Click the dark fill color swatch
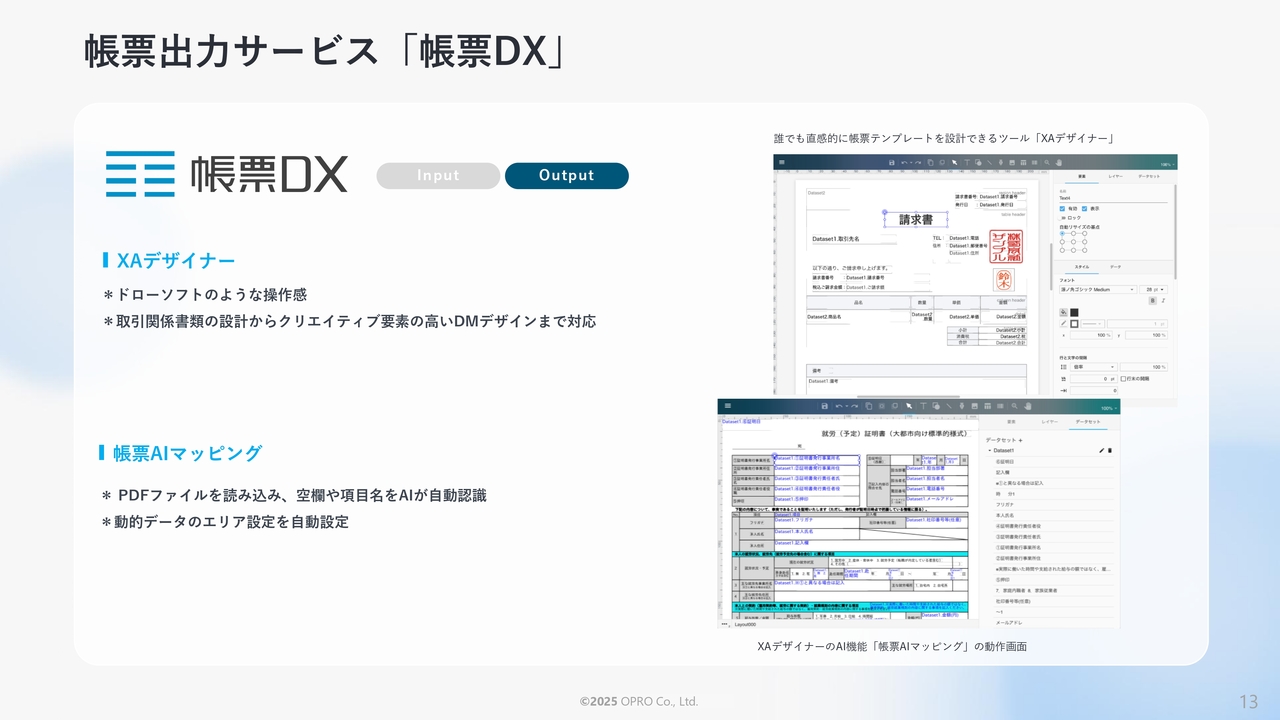 point(1074,312)
